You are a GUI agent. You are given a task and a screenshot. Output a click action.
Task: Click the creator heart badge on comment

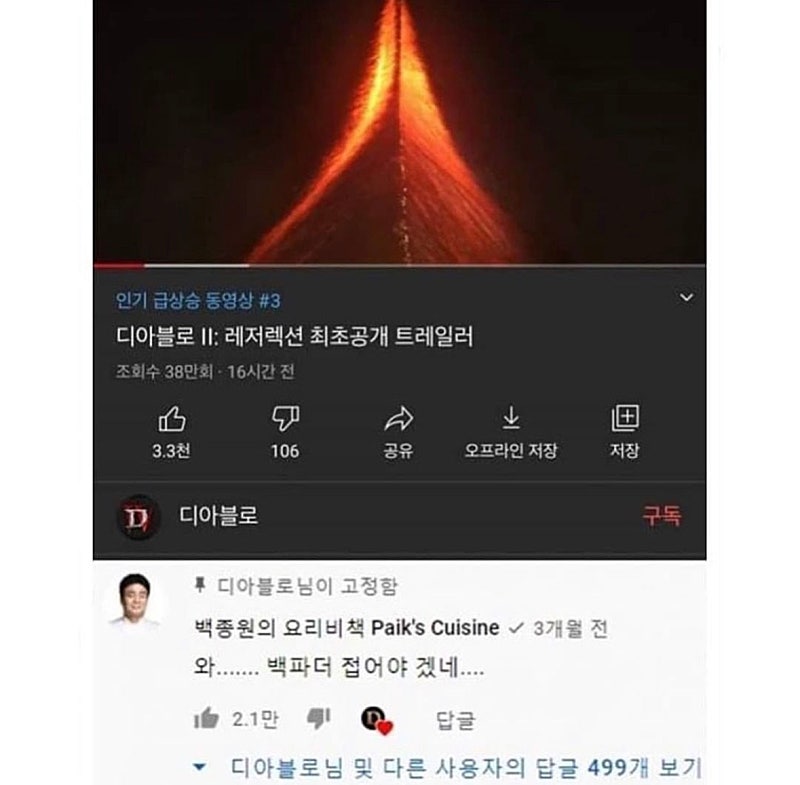[377, 721]
